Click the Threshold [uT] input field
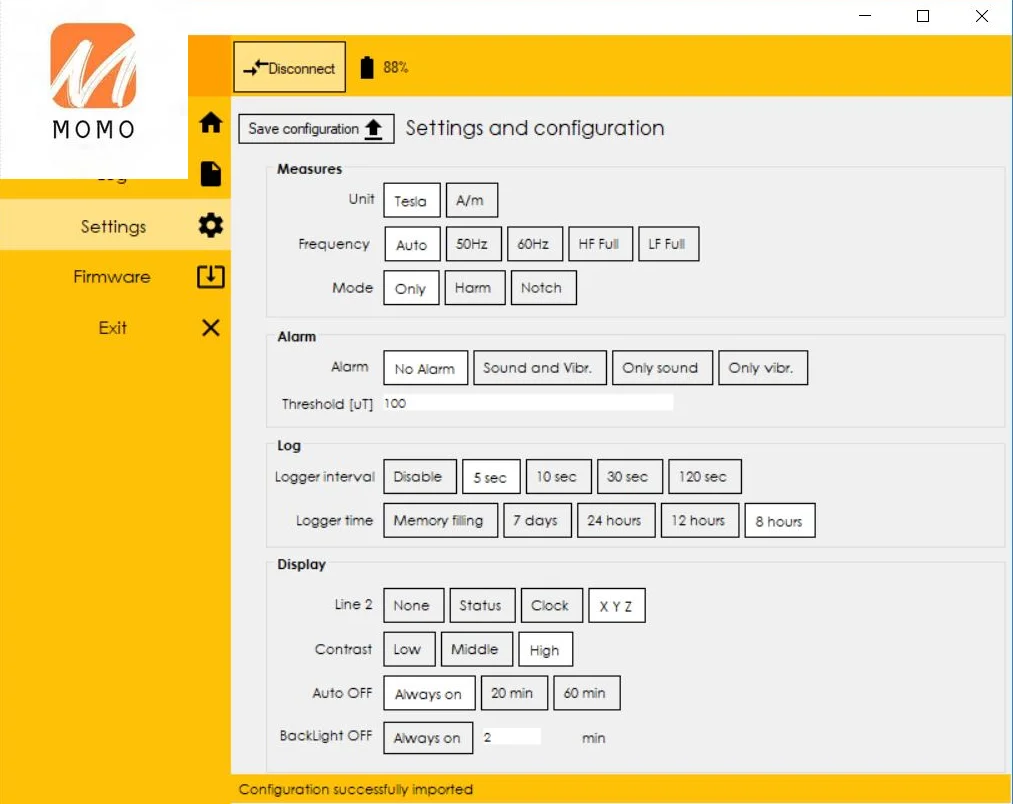The height and width of the screenshot is (804, 1013). 527,403
